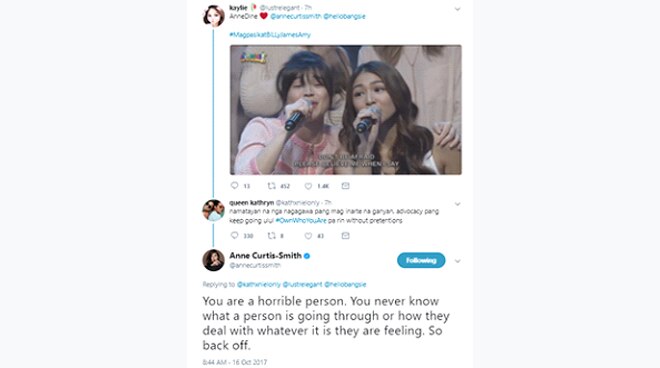Viewport: 660px width, 368px height.
Task: Open the video thumbnail of two singers
Action: point(346,109)
